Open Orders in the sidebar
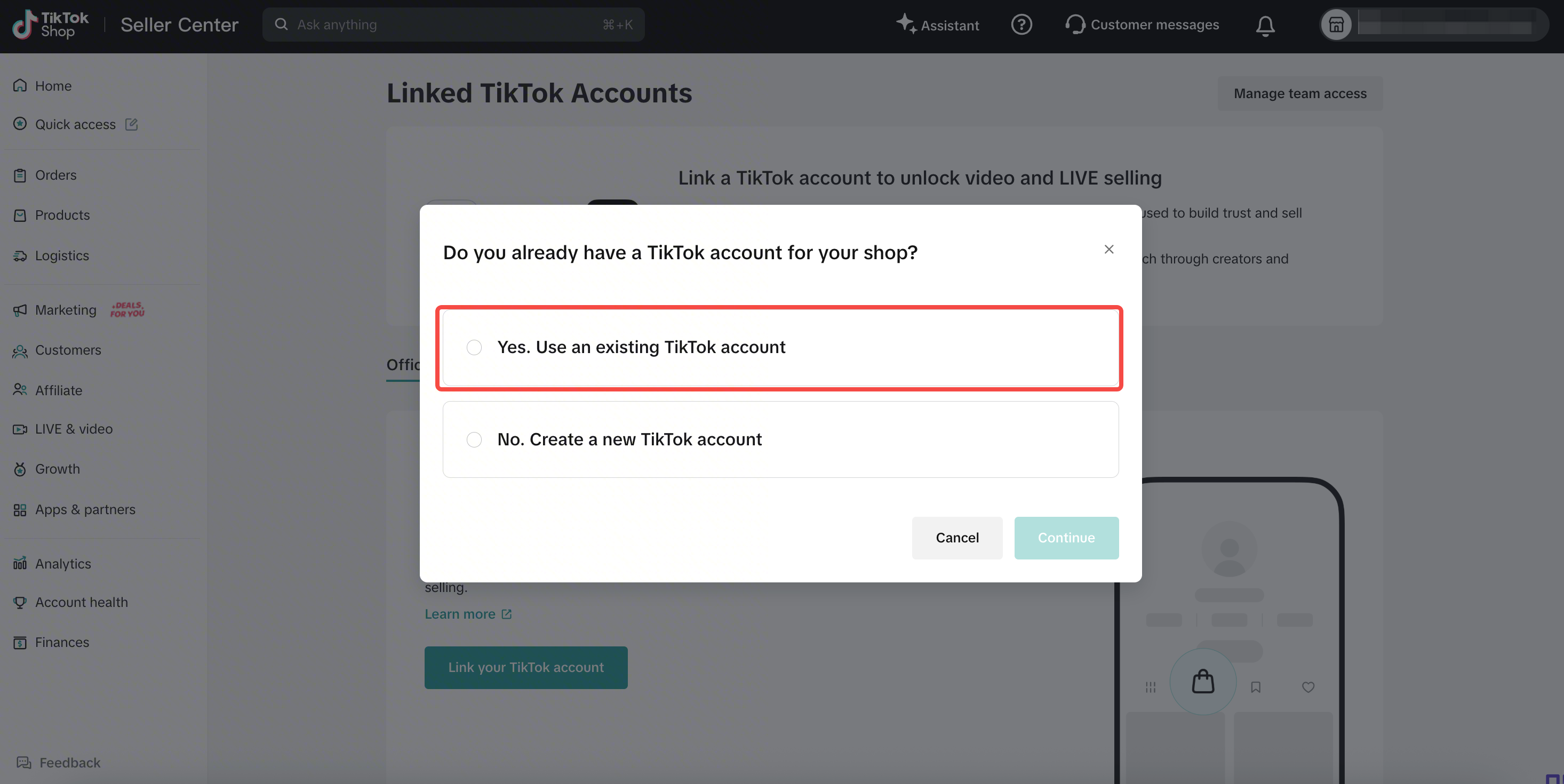 pos(56,175)
